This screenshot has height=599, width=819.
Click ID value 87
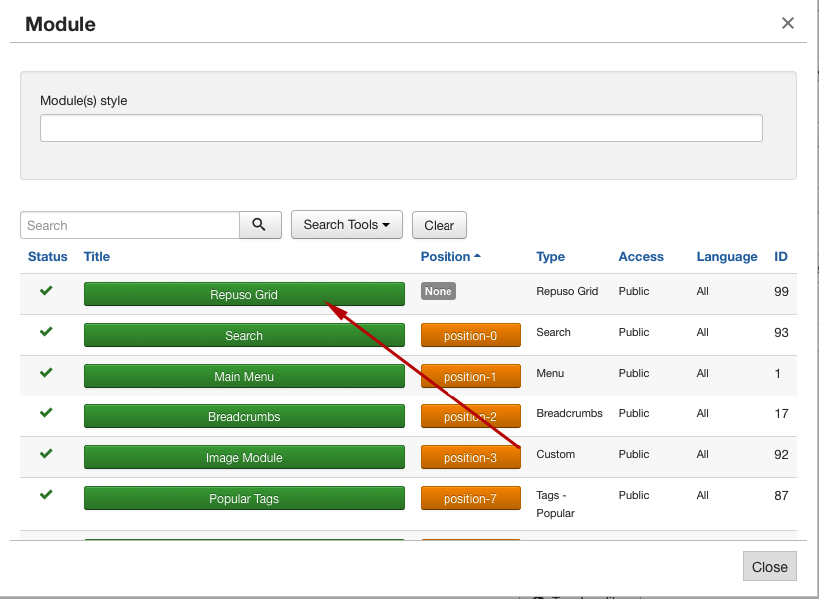[x=781, y=495]
